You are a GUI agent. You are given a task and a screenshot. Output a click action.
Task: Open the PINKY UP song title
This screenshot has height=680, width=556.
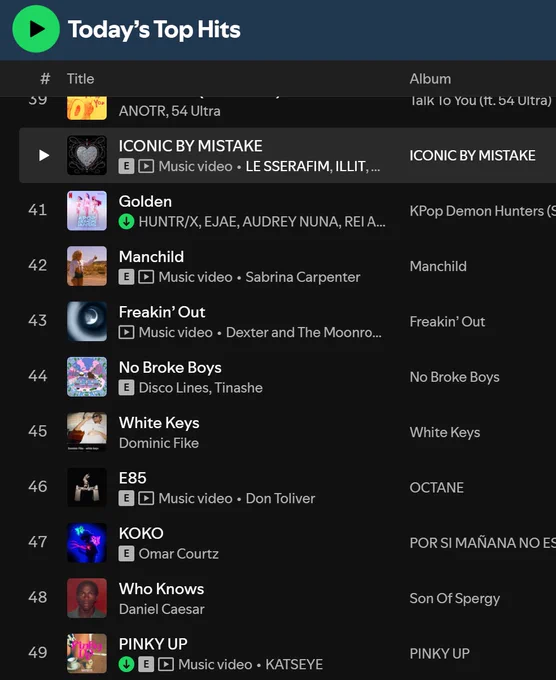[154, 644]
